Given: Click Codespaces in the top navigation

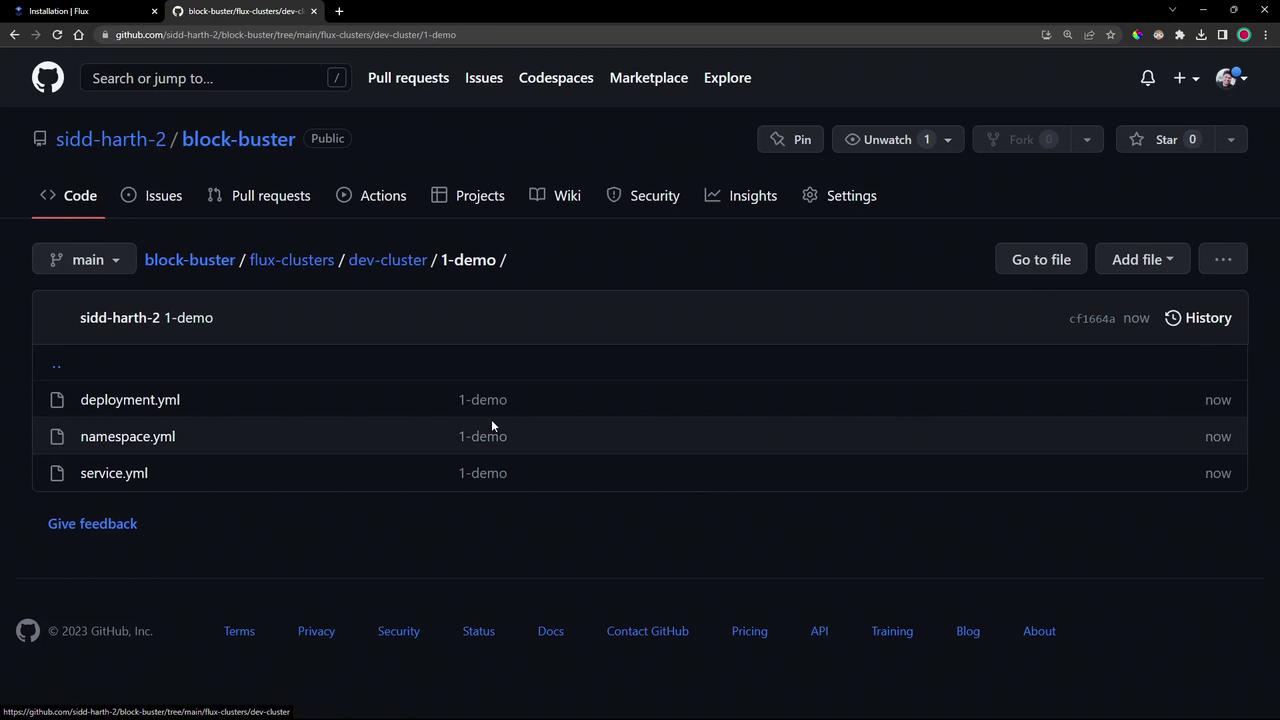Looking at the screenshot, I should [x=556, y=78].
